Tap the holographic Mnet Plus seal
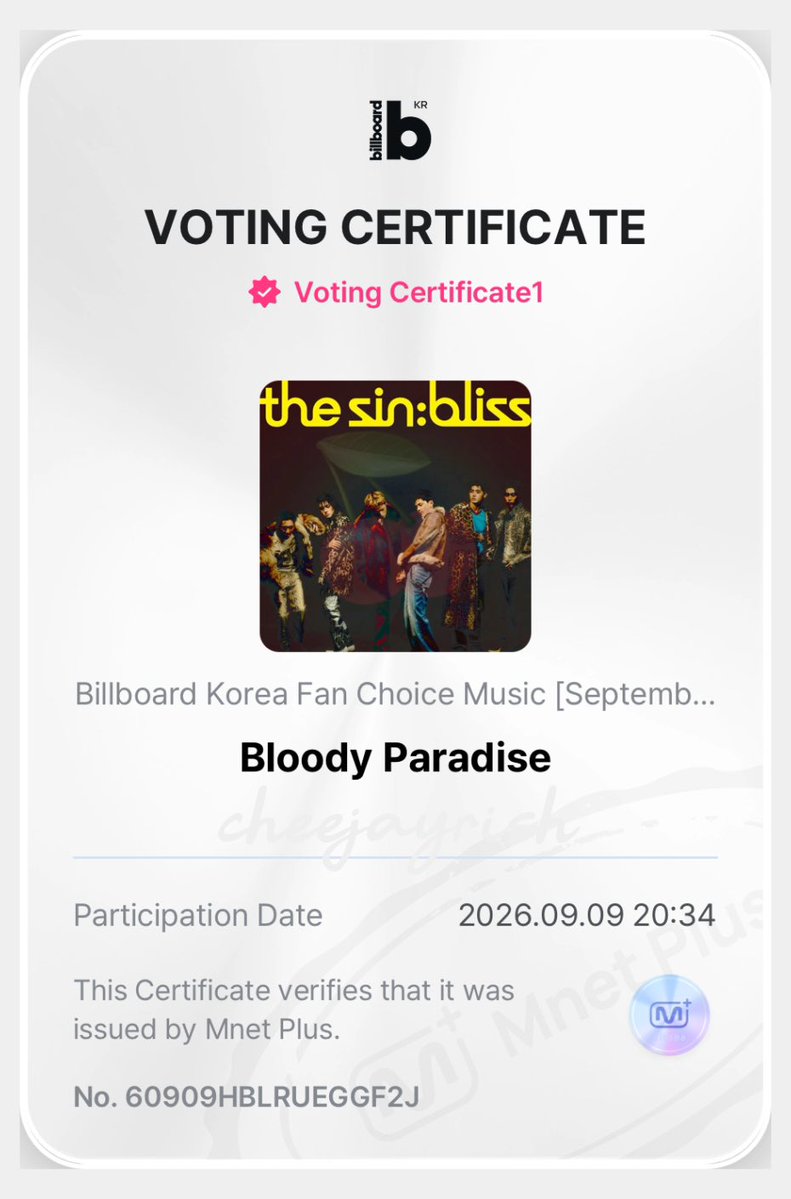The height and width of the screenshot is (1199, 791). [x=669, y=1015]
